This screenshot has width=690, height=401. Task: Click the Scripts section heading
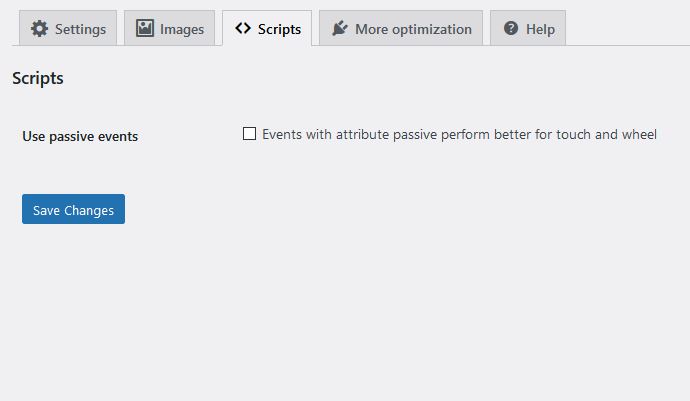(x=38, y=78)
